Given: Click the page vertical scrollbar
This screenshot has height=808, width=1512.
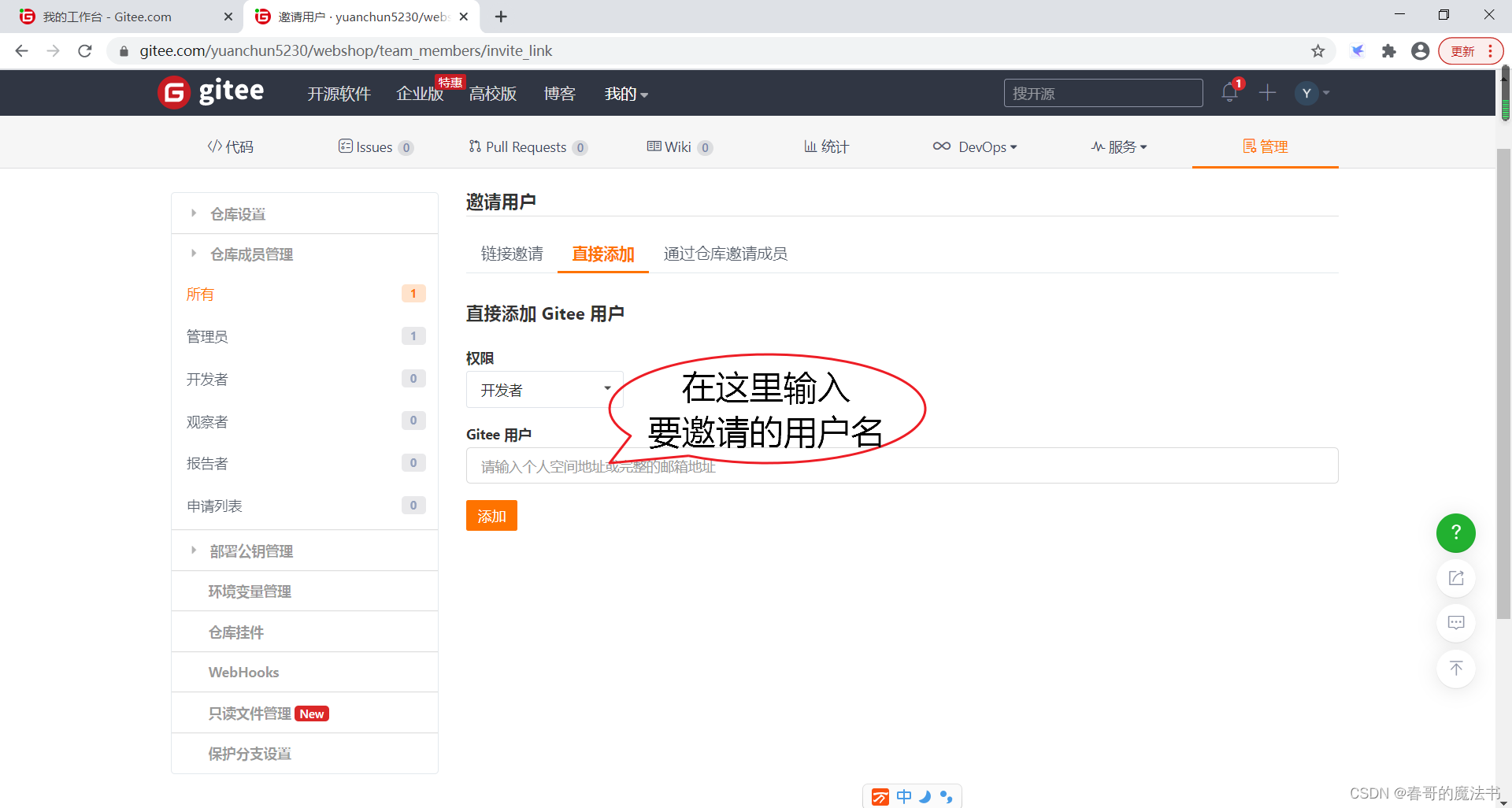Looking at the screenshot, I should pos(1503,383).
